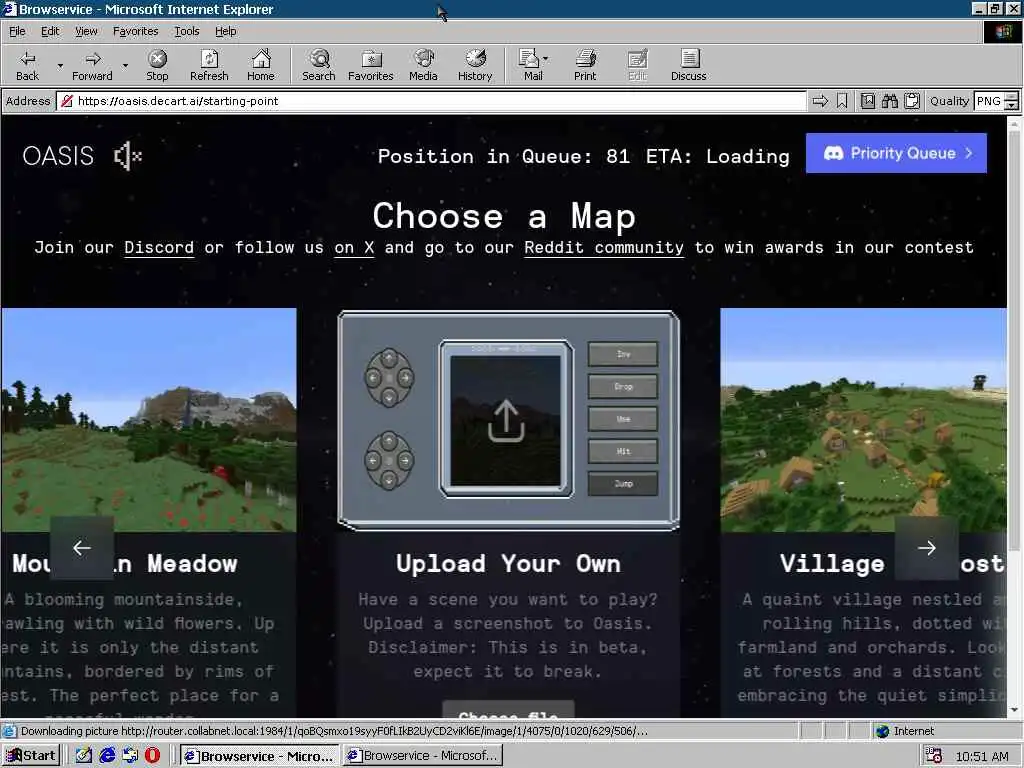Screen dimensions: 1024x768
Task: Refresh the current page
Action: (209, 65)
